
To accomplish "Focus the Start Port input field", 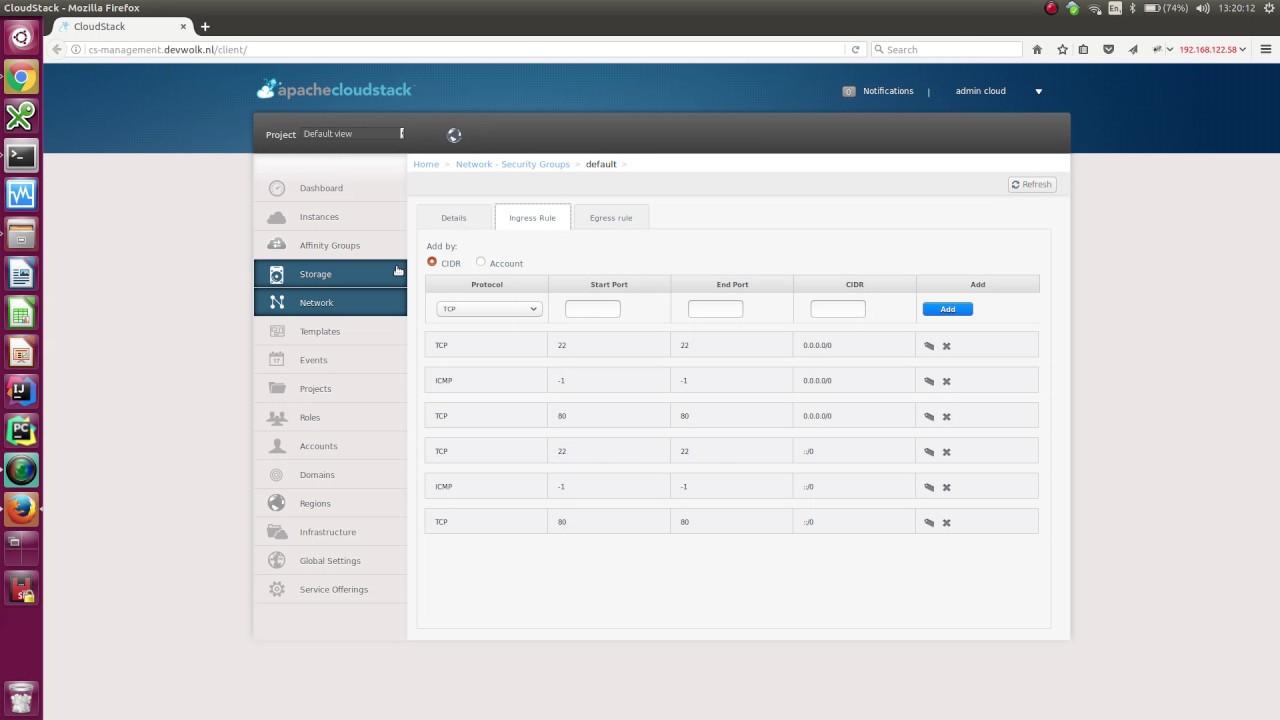I will [592, 309].
